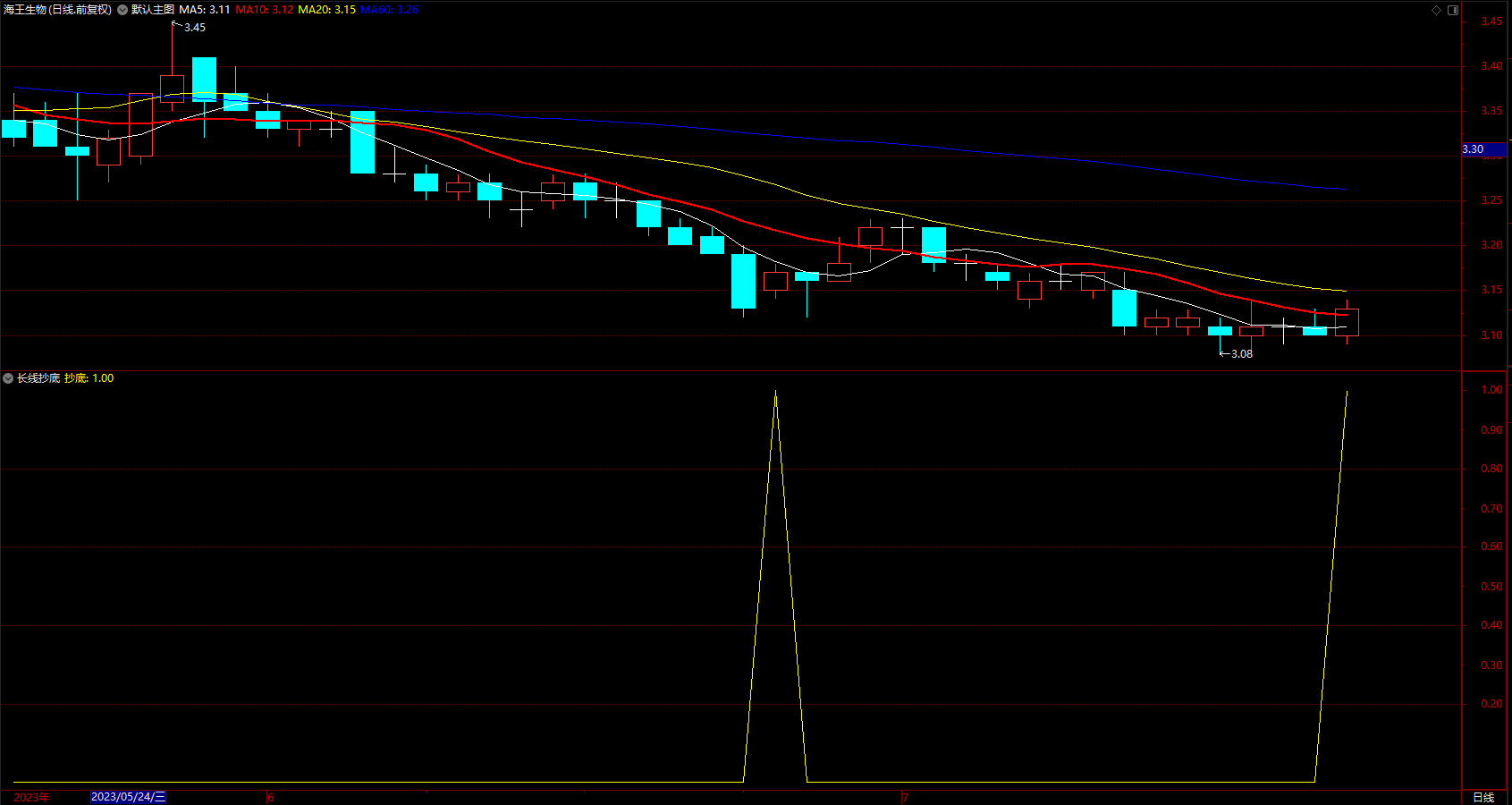Expand the 长线抄底 indicator dropdown arrow

[x=8, y=378]
